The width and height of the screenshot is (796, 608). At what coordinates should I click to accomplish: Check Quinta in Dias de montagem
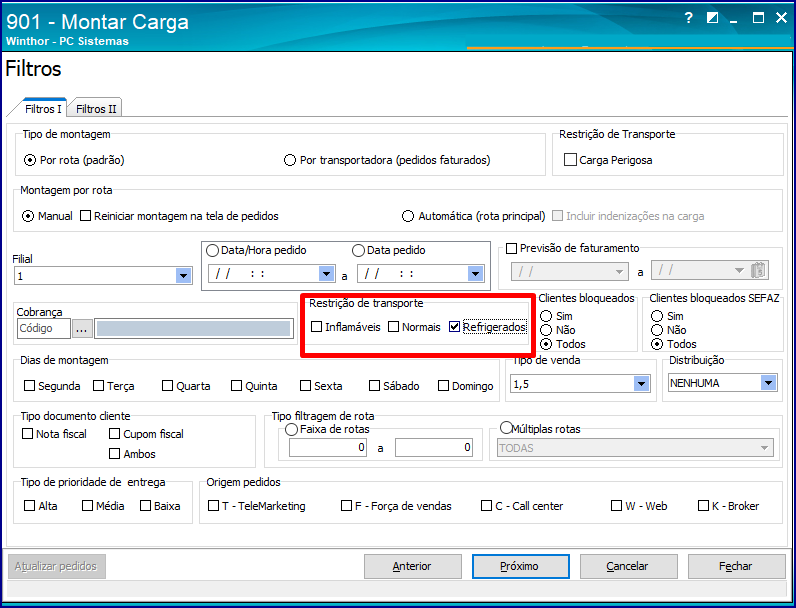tap(237, 386)
